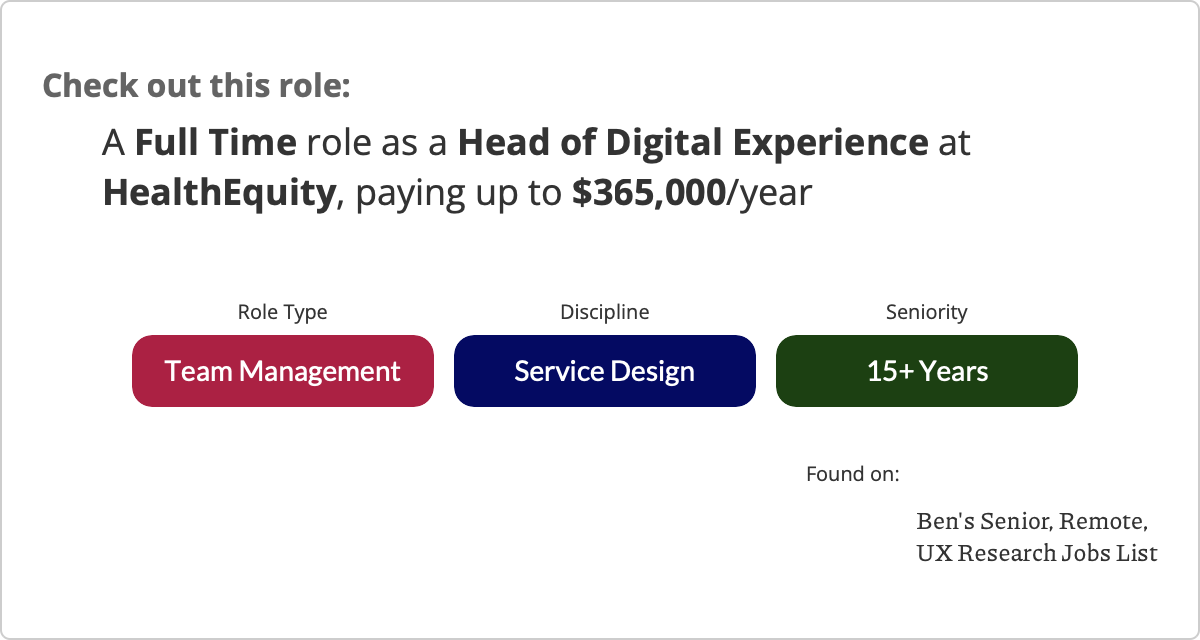Screen dimensions: 1200x640
Task: Click the bold 'Full Time' text
Action: [x=216, y=143]
